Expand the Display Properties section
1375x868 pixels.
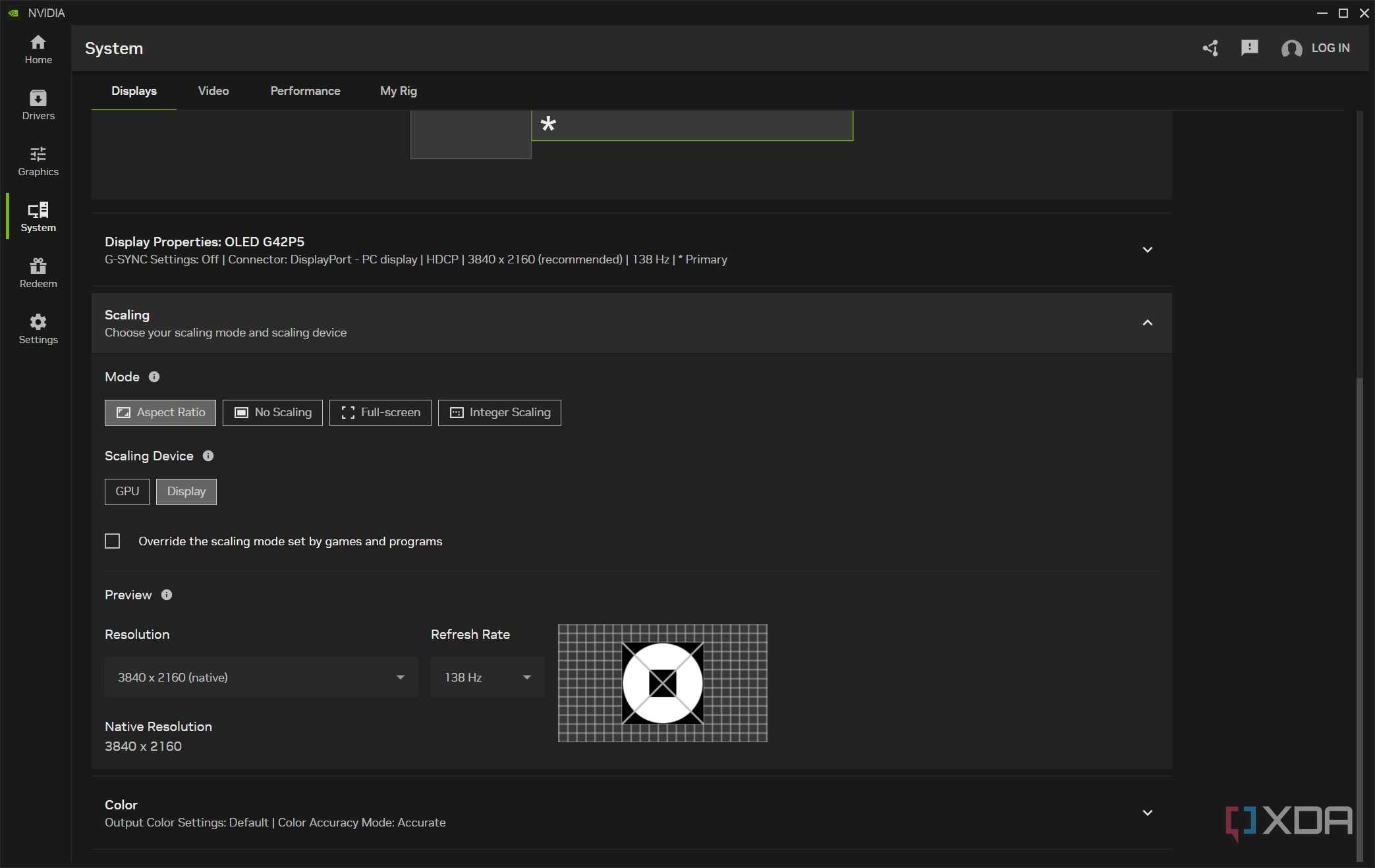[1147, 250]
